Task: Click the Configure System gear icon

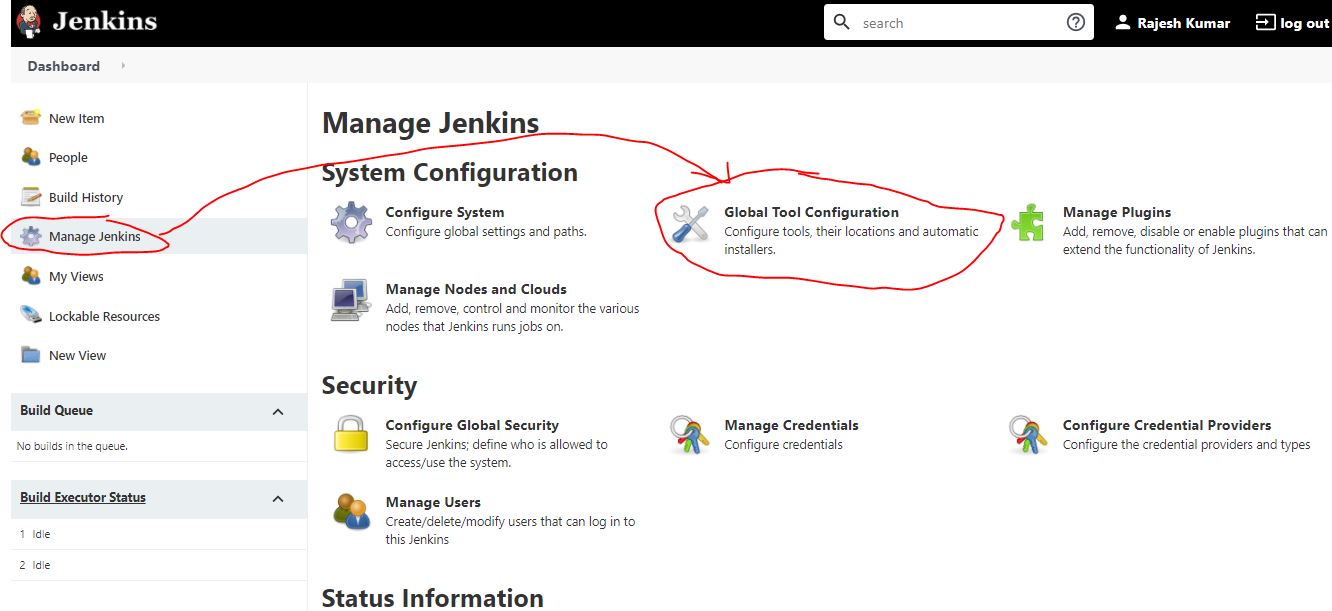Action: tap(351, 223)
